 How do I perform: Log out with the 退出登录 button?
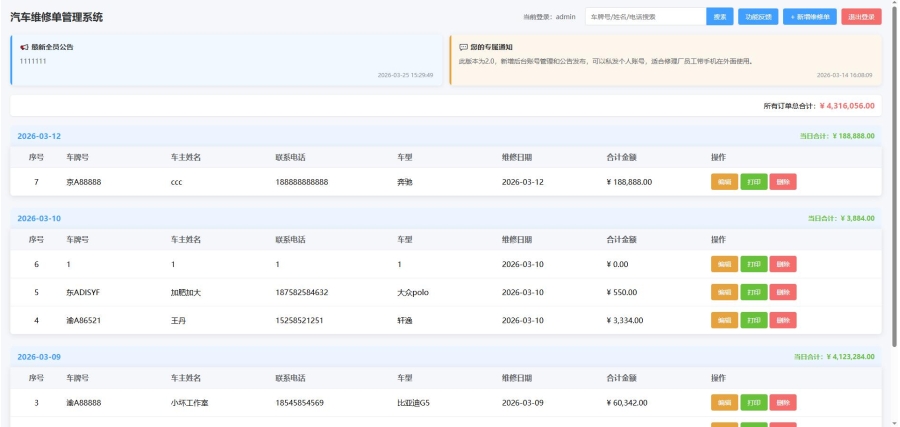[861, 17]
